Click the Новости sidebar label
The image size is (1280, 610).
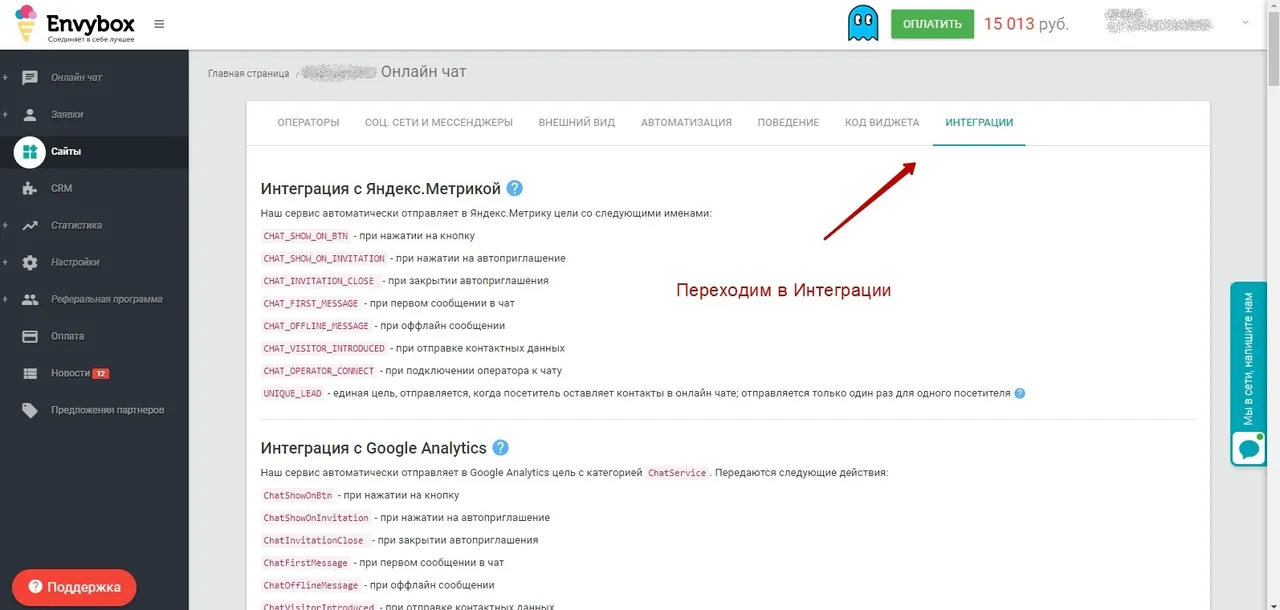(71, 374)
